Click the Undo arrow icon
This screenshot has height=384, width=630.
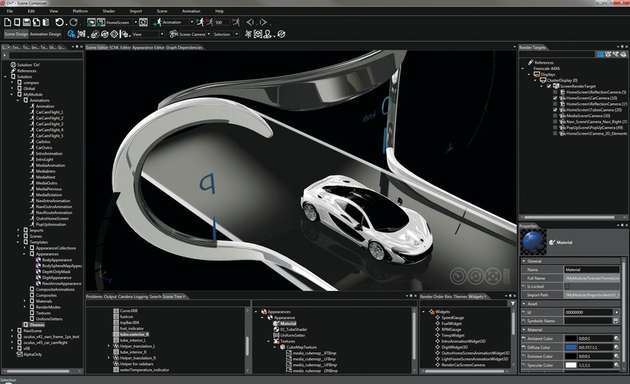pyautogui.click(x=59, y=22)
